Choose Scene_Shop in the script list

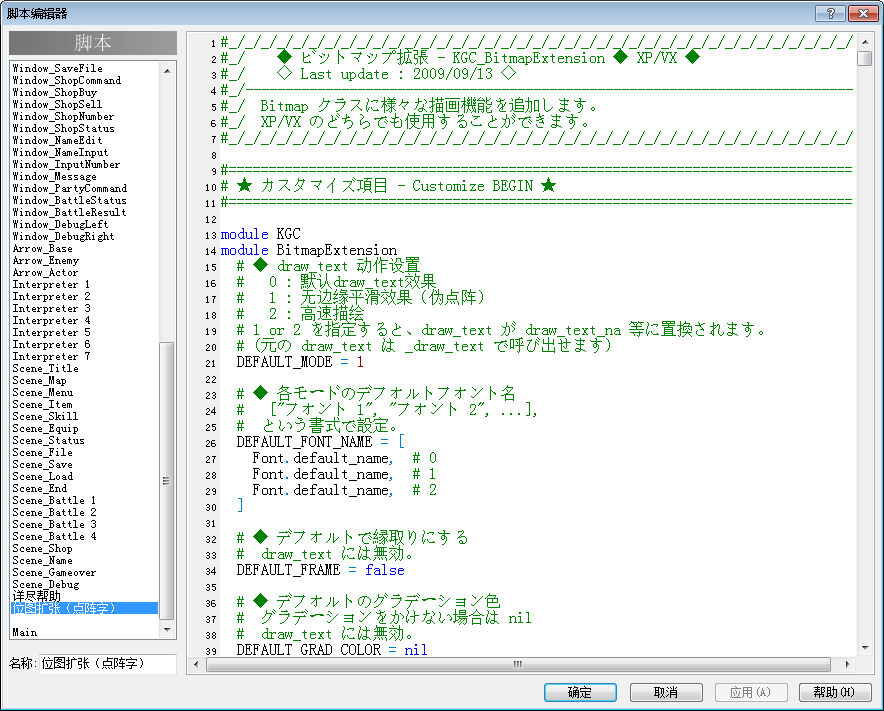[42, 549]
